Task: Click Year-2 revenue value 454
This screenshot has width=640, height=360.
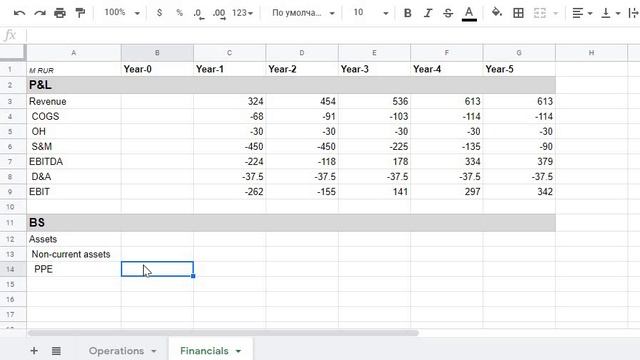Action: click(x=302, y=101)
